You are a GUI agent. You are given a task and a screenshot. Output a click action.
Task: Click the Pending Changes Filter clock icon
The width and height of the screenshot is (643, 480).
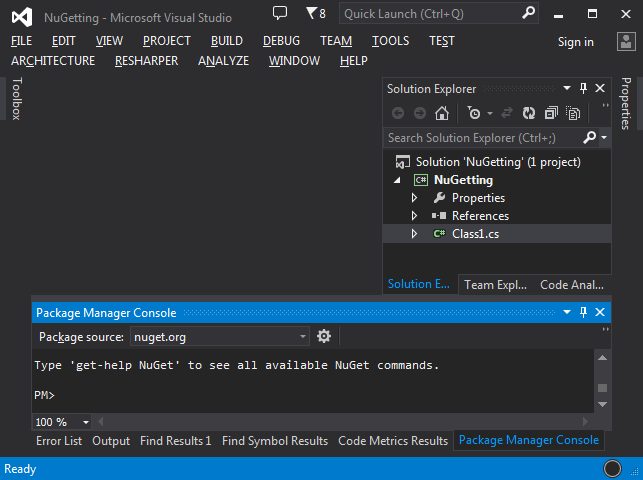point(474,113)
